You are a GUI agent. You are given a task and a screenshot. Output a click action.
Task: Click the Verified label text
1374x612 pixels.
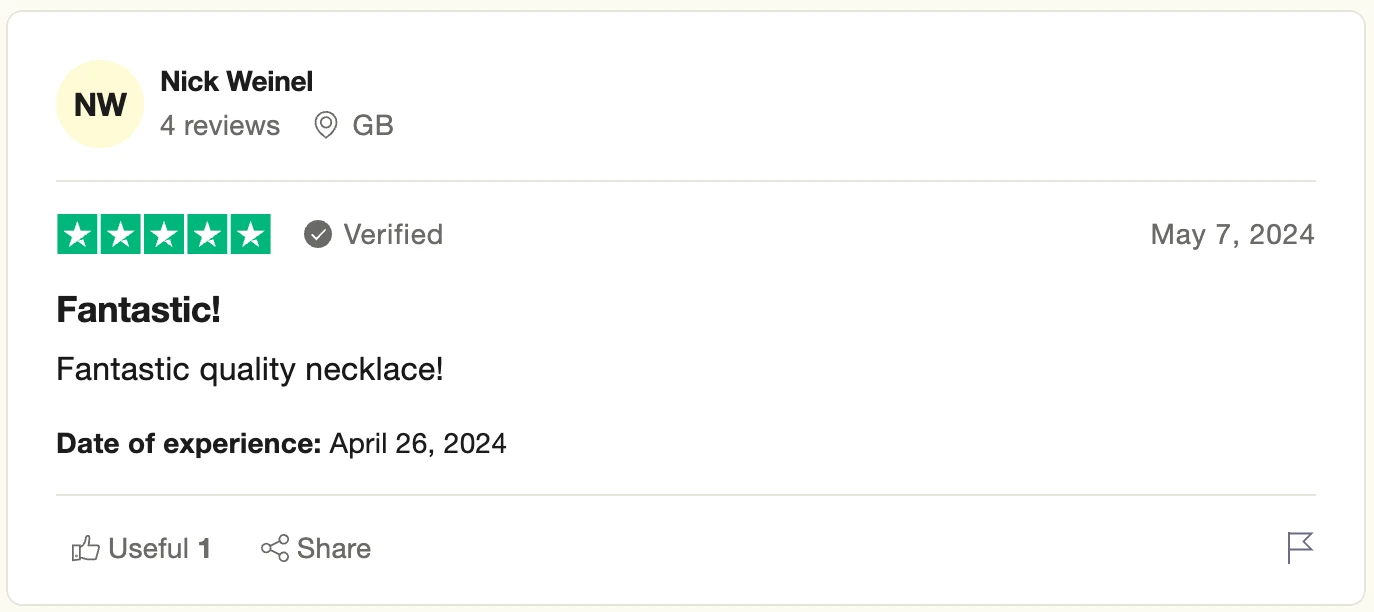point(393,235)
